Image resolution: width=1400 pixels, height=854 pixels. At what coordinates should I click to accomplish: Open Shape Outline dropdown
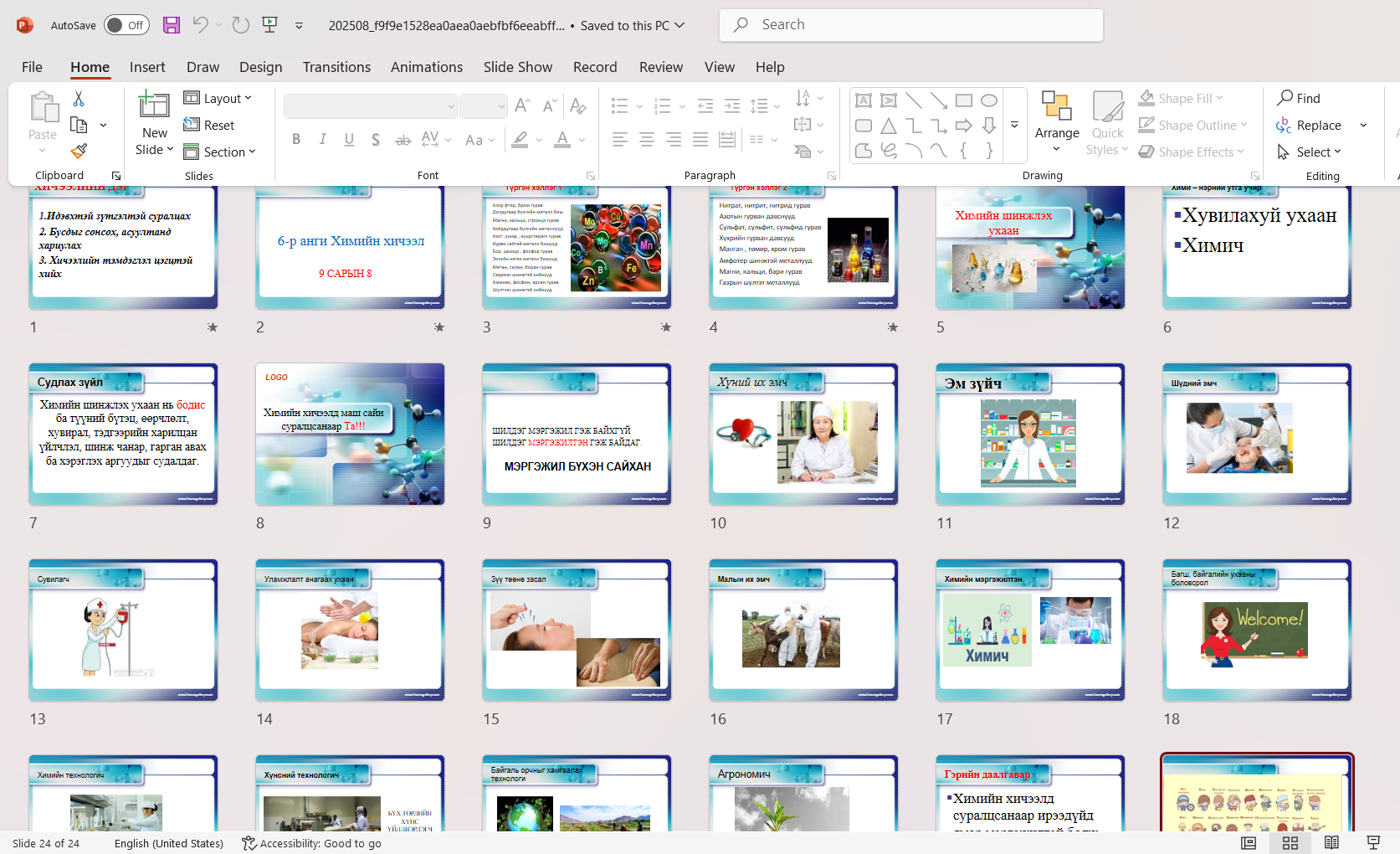[x=1193, y=125]
